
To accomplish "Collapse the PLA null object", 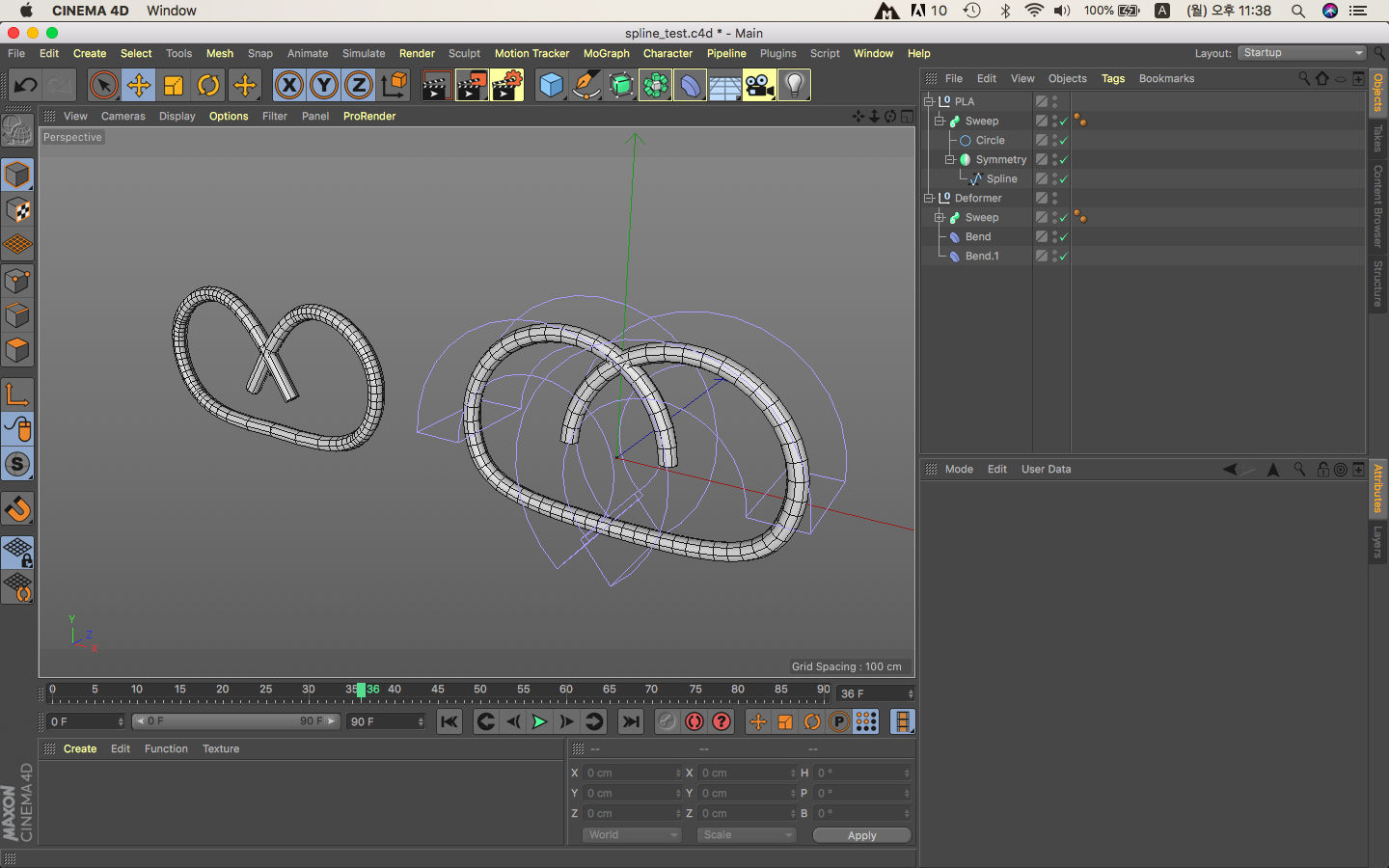I will point(929,101).
